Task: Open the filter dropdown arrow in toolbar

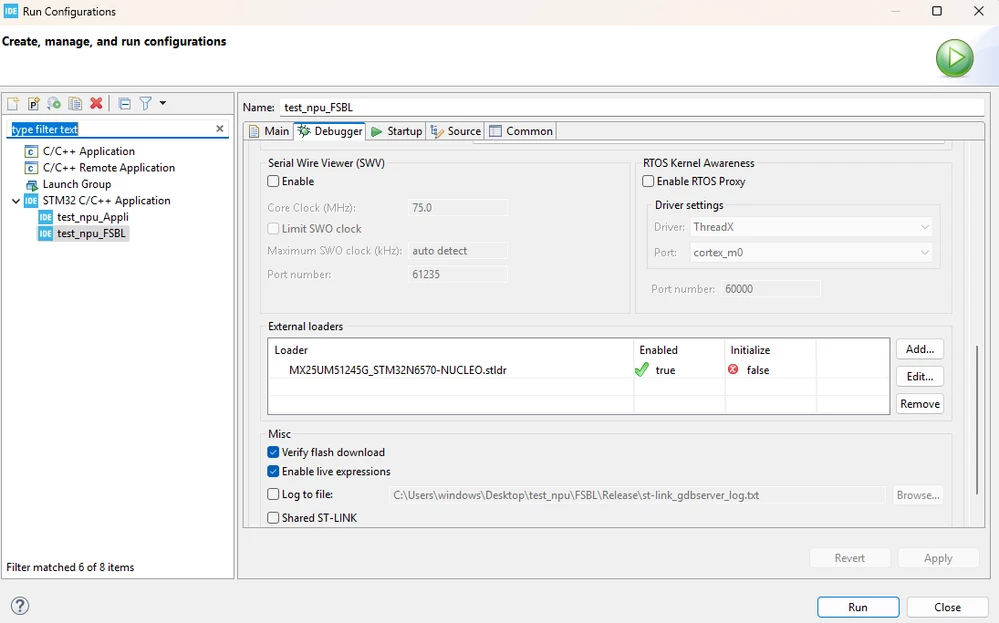Action: [x=163, y=103]
